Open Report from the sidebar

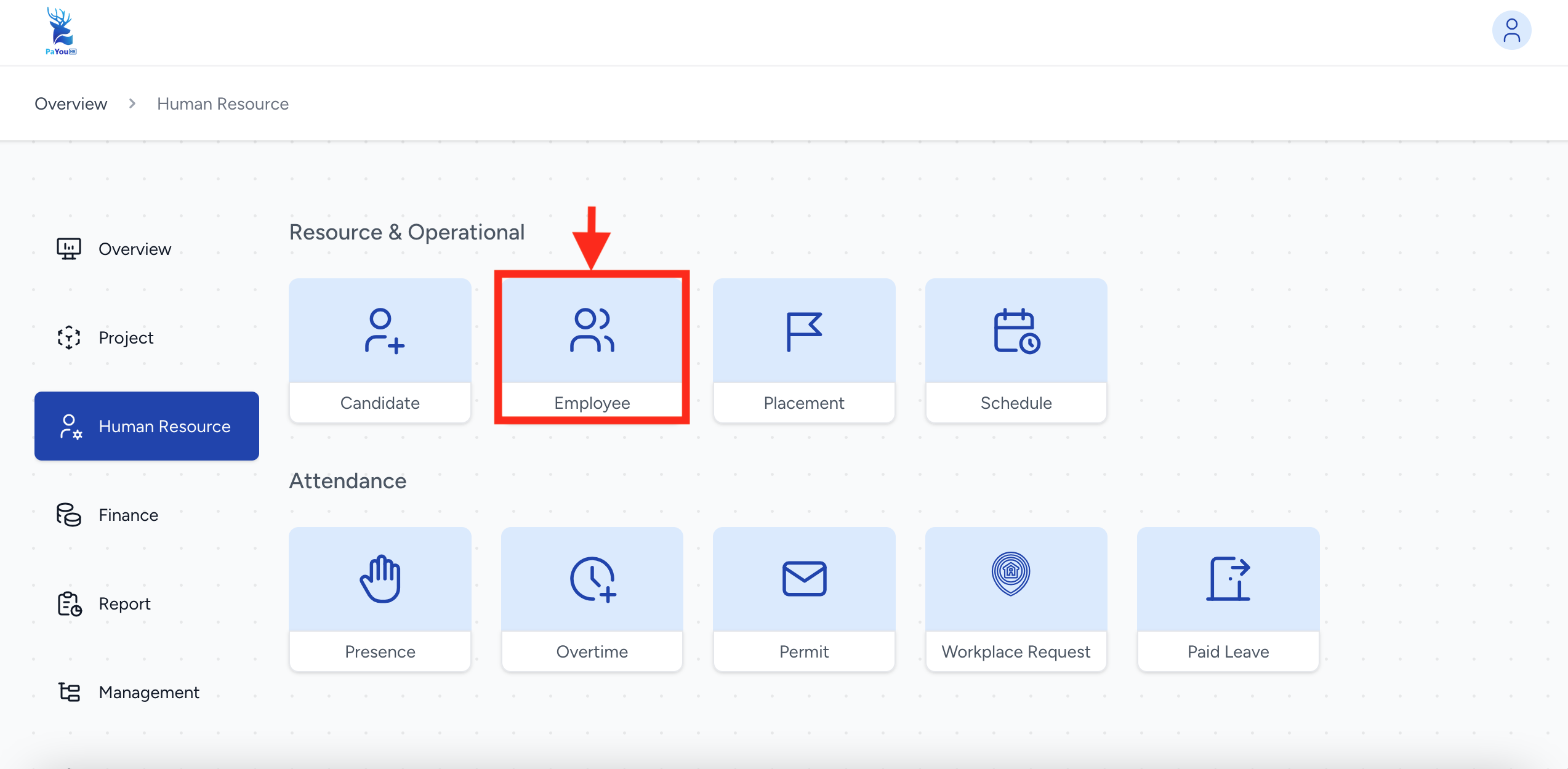click(124, 604)
